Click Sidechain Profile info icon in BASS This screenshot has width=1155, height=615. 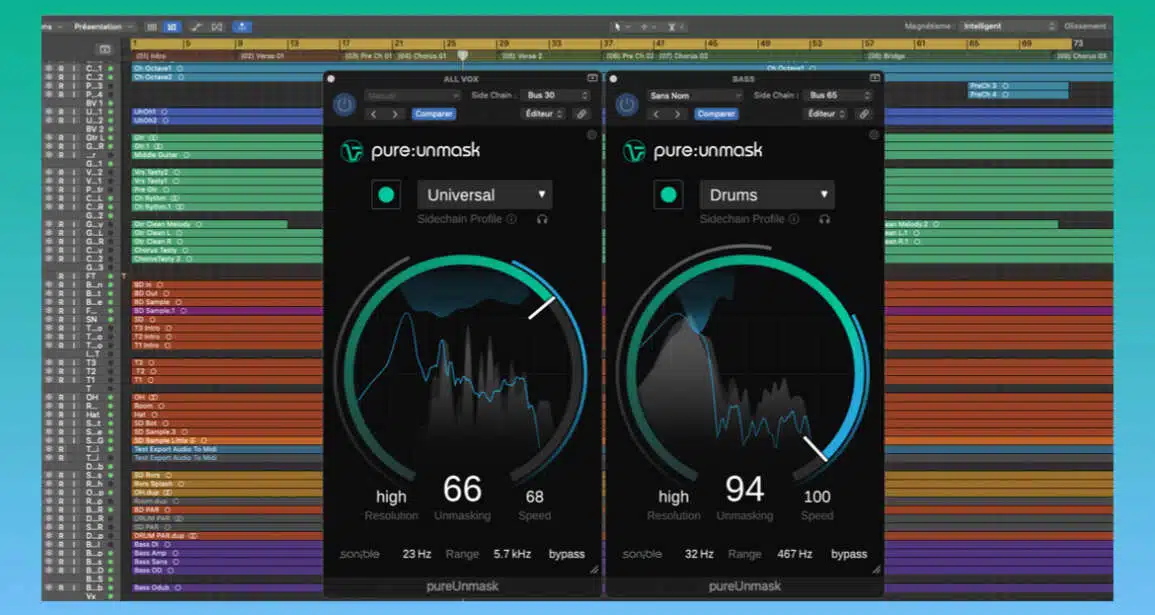pyautogui.click(x=794, y=219)
